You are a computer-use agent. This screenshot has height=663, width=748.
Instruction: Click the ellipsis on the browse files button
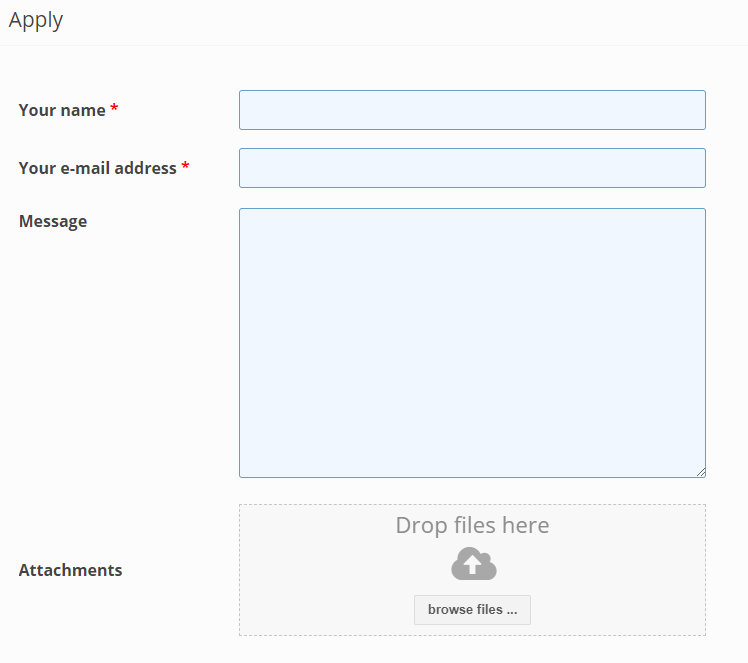pos(512,612)
